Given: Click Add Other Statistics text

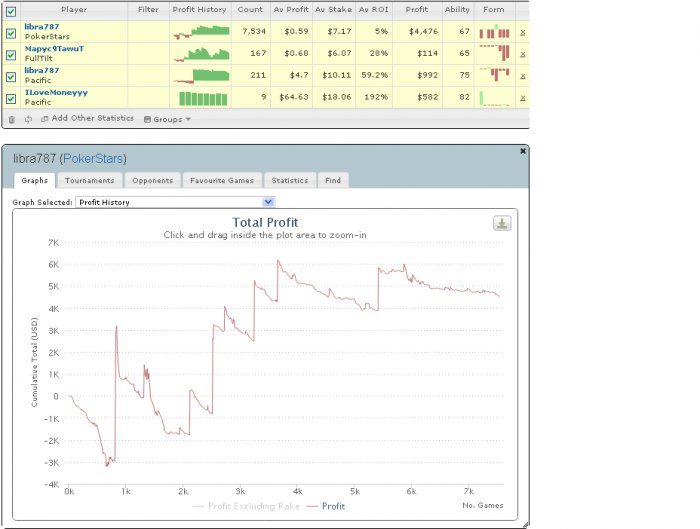Looking at the screenshot, I should coord(93,118).
